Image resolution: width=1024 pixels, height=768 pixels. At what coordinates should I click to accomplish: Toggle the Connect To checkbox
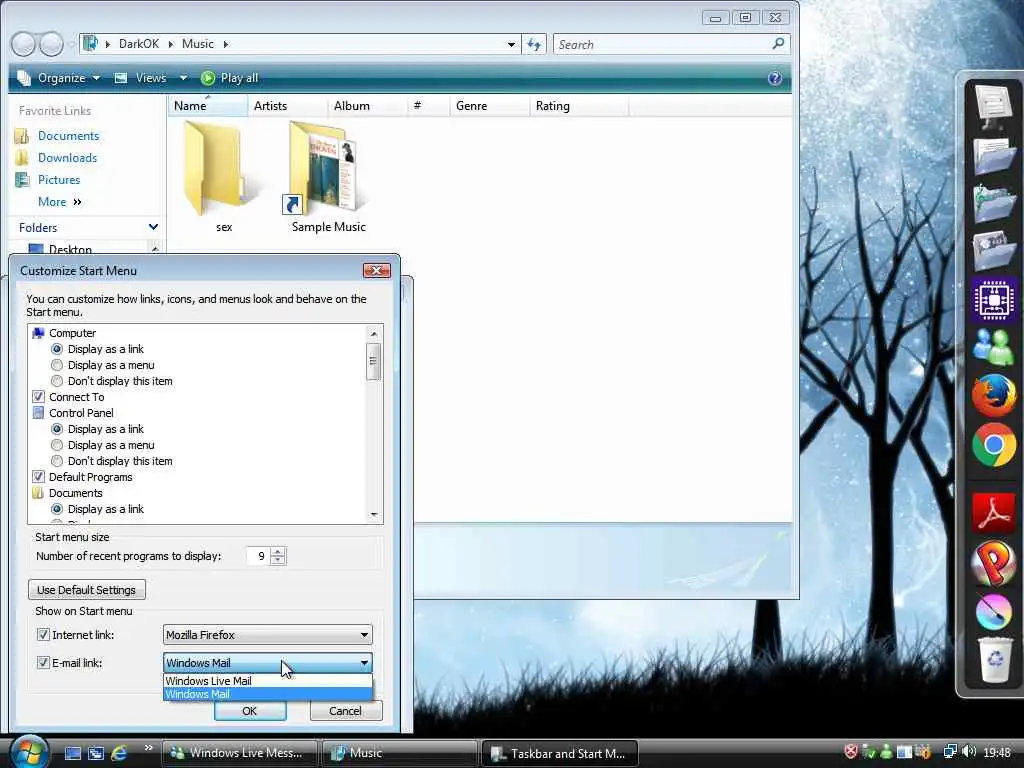pos(39,397)
